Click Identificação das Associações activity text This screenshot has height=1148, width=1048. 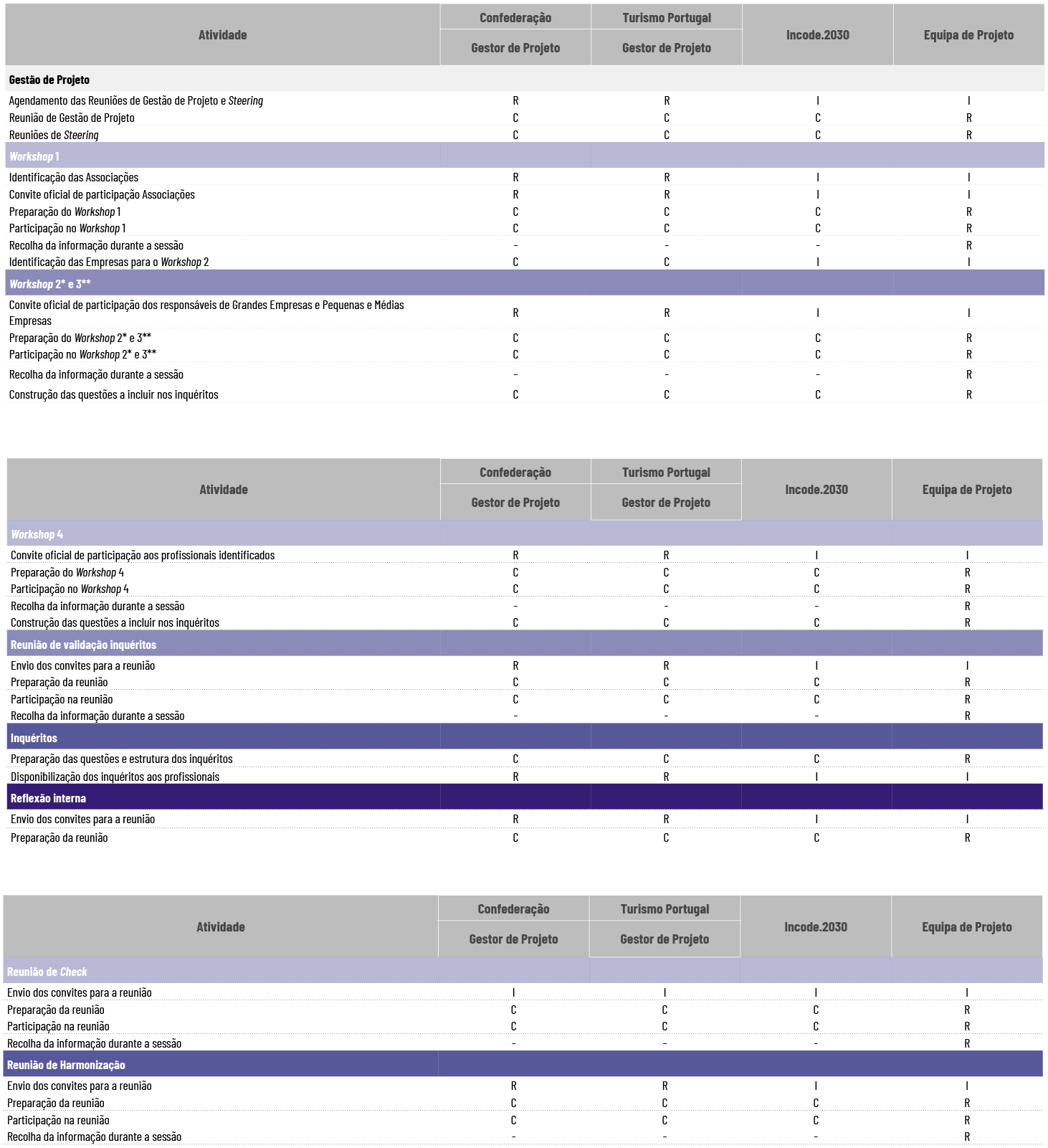(74, 178)
